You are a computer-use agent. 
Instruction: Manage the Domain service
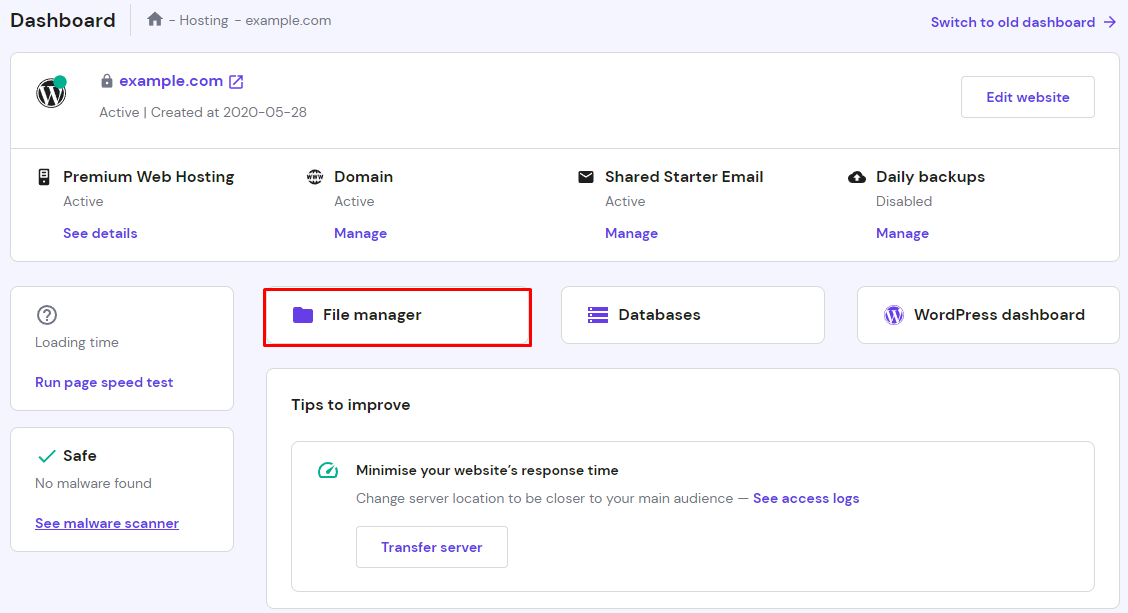pyautogui.click(x=360, y=232)
